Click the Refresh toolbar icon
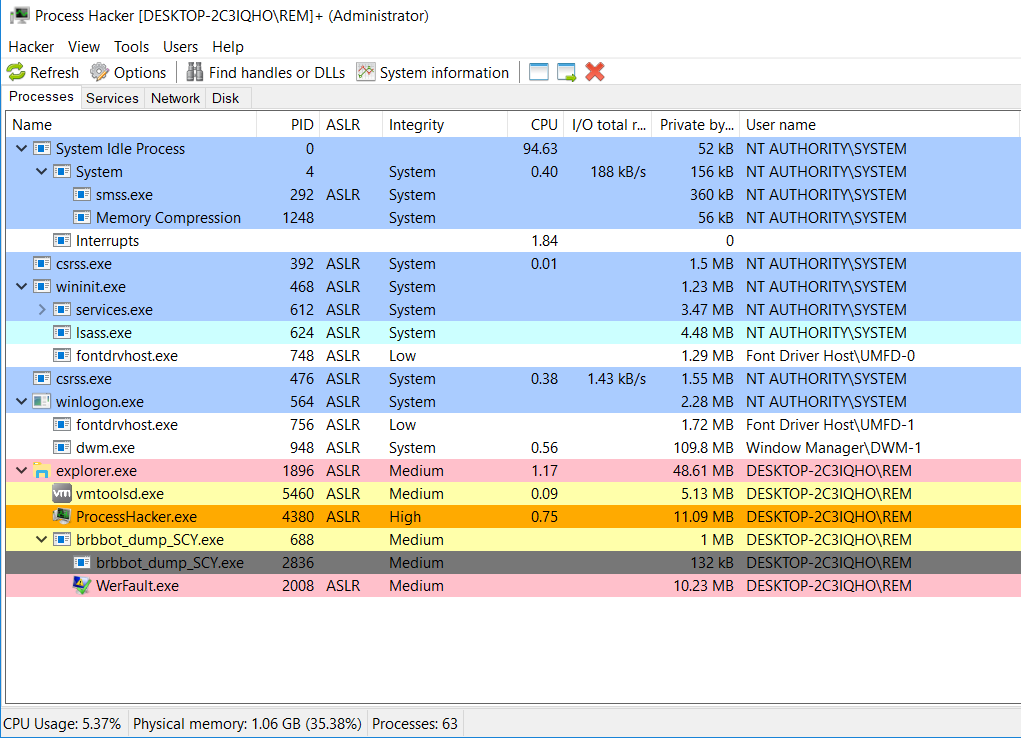Screen dimensions: 1021x738 point(16,72)
